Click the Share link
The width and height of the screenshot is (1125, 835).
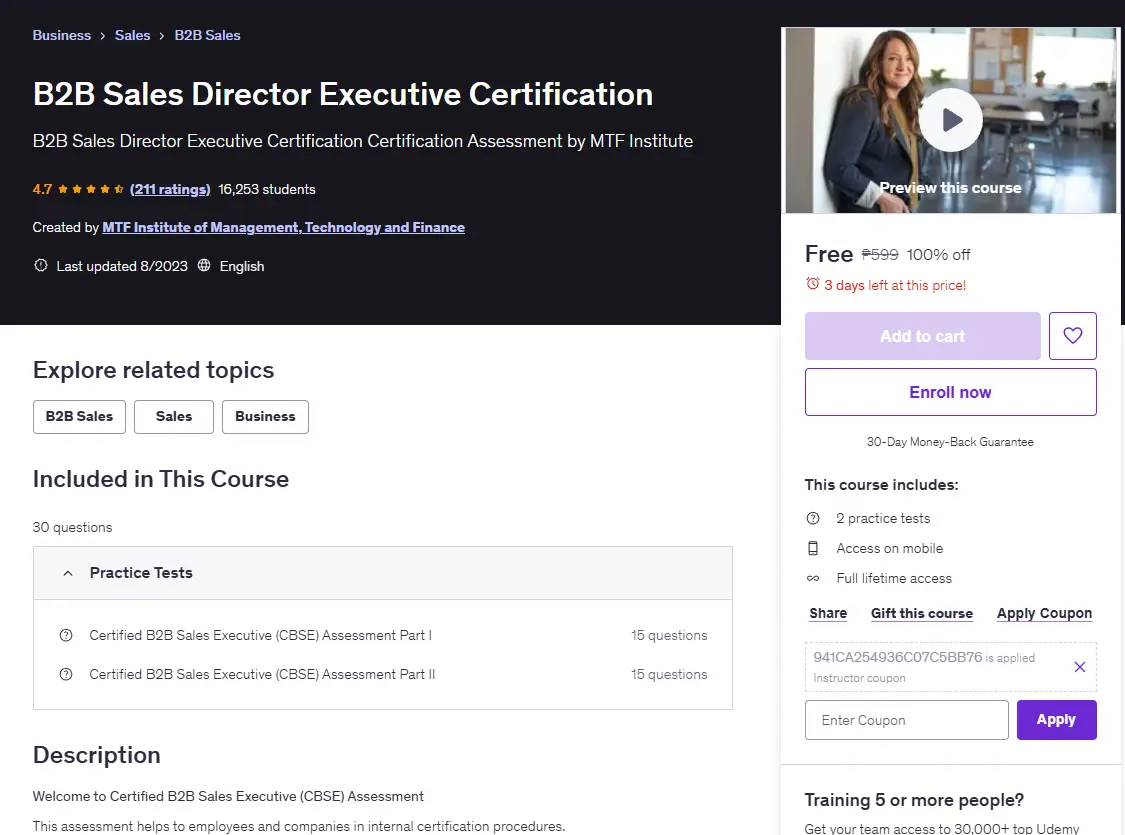(x=828, y=613)
